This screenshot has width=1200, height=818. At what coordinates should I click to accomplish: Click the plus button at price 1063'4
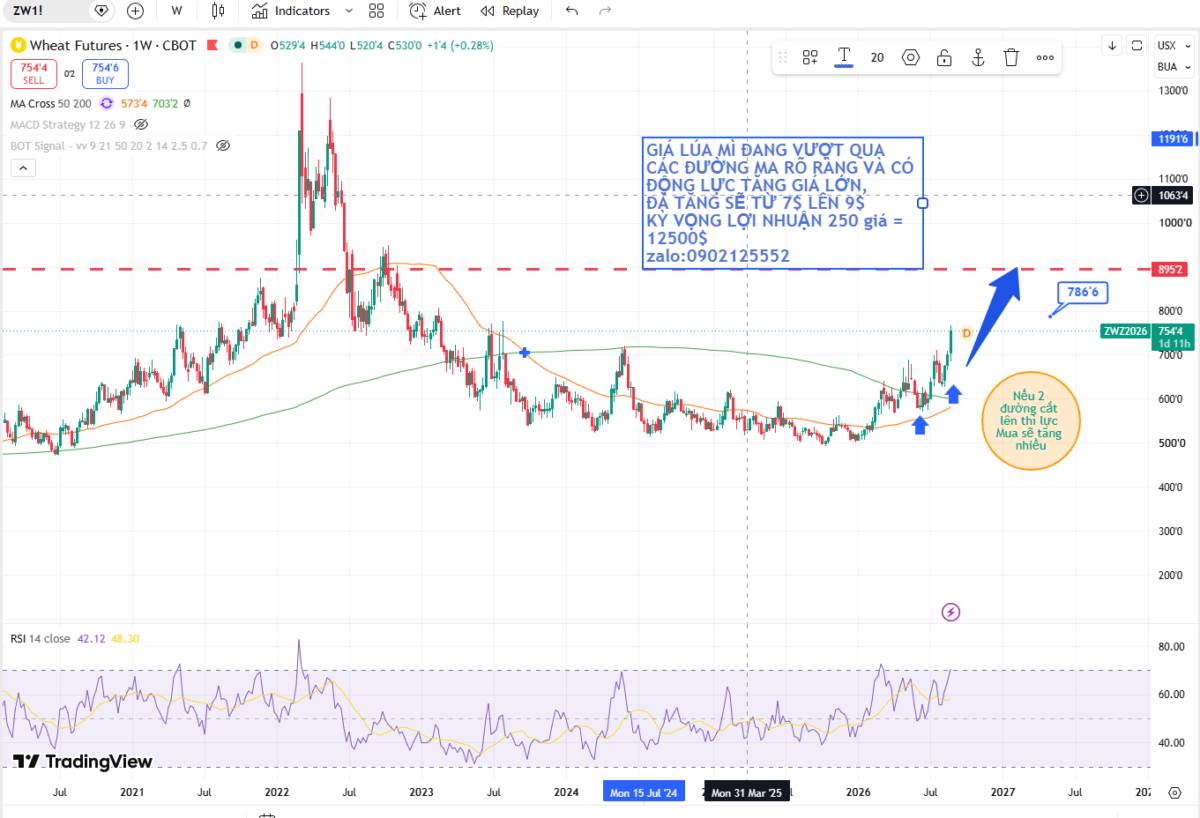click(1142, 196)
